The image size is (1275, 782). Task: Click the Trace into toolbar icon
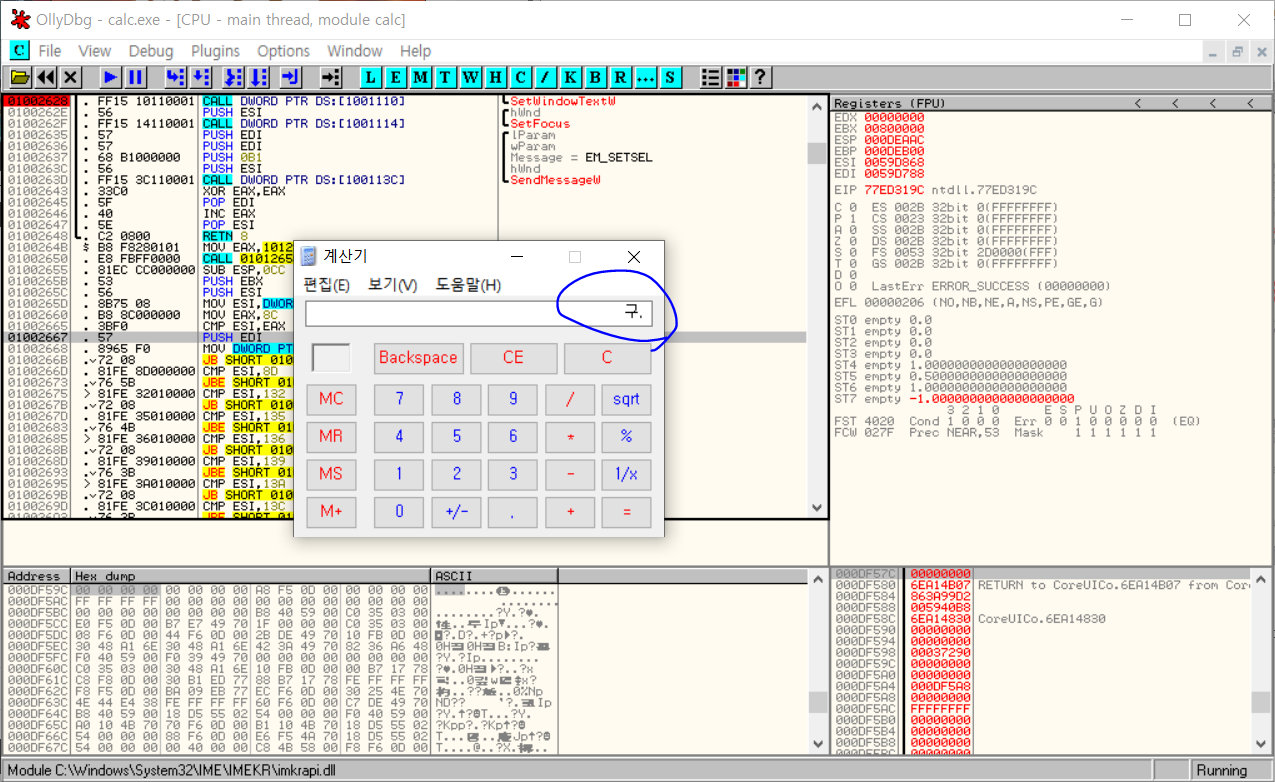(x=233, y=77)
